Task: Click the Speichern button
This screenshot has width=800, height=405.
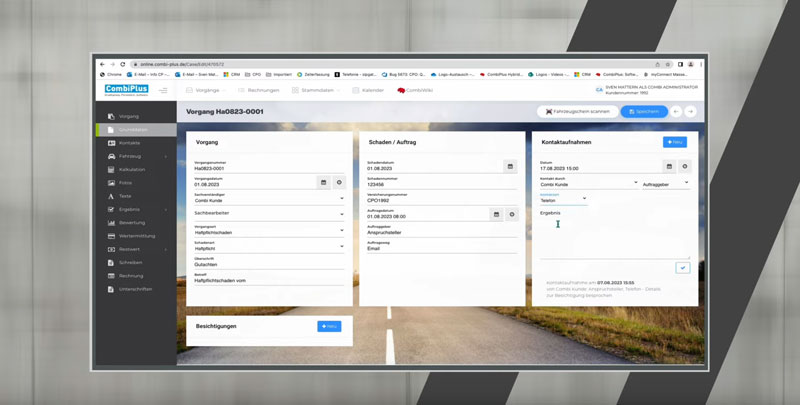Action: point(644,111)
